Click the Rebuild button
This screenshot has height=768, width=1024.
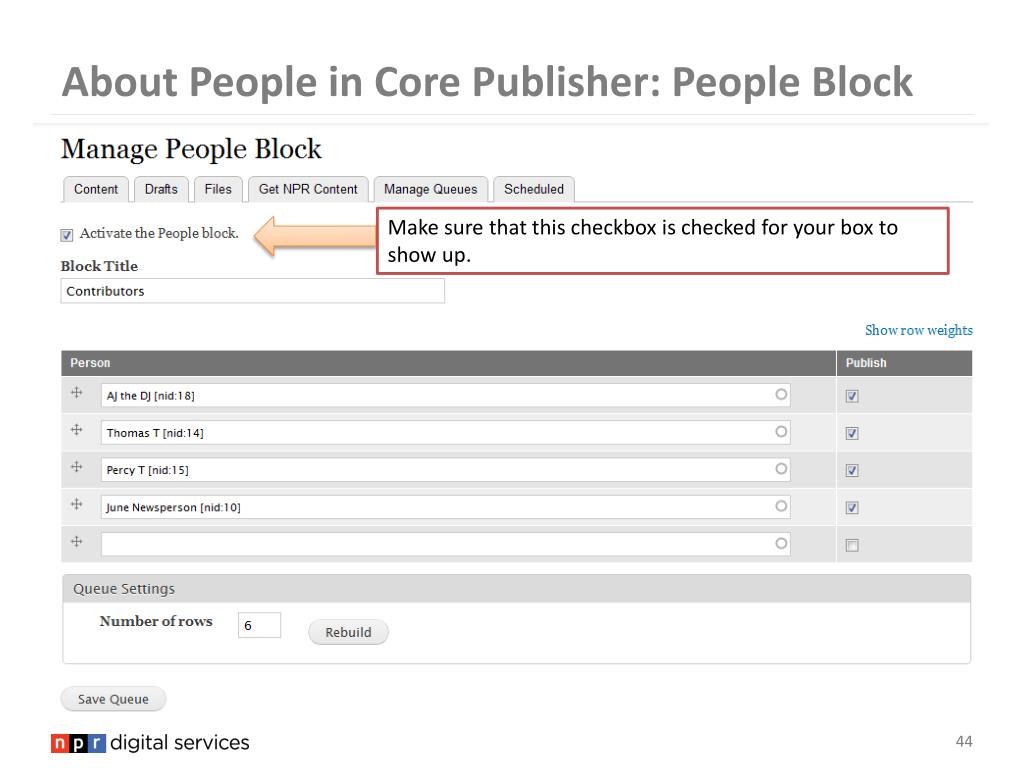point(348,632)
